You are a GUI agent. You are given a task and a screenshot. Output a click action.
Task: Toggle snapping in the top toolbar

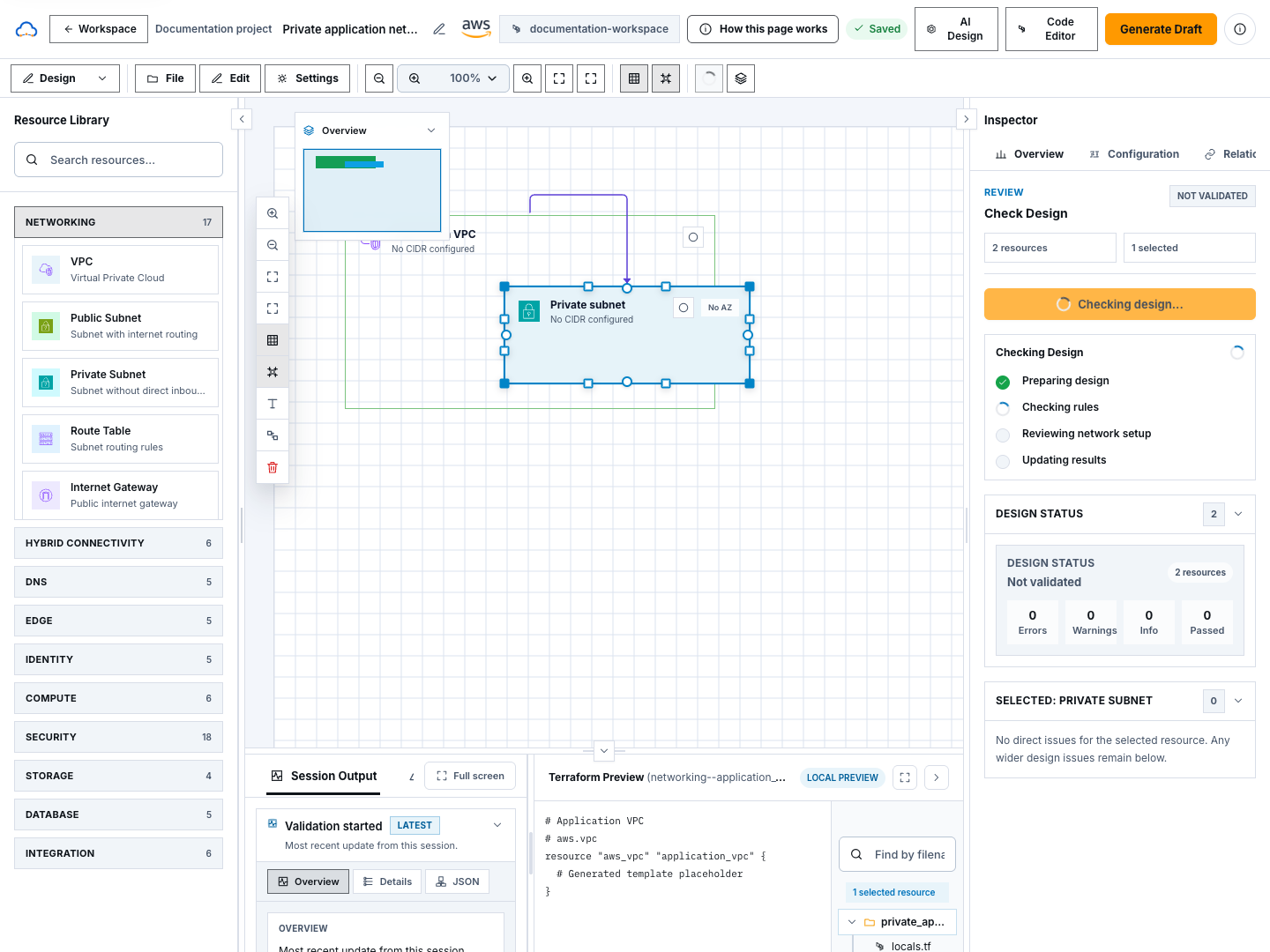click(x=666, y=78)
